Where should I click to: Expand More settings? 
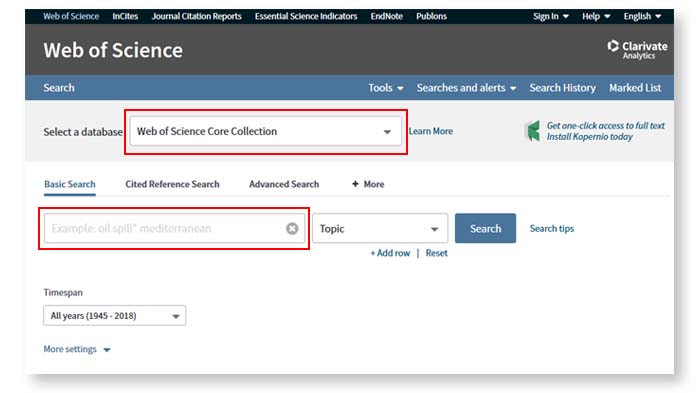[77, 349]
